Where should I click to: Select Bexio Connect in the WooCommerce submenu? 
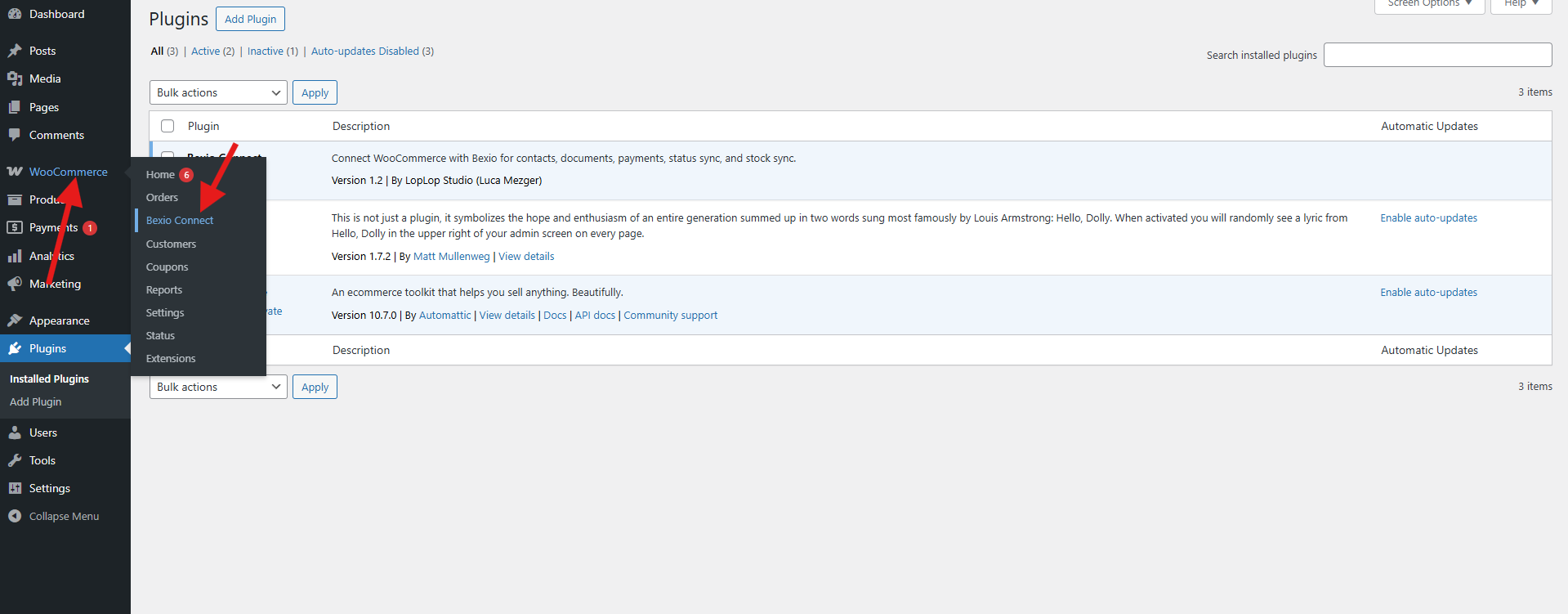180,221
